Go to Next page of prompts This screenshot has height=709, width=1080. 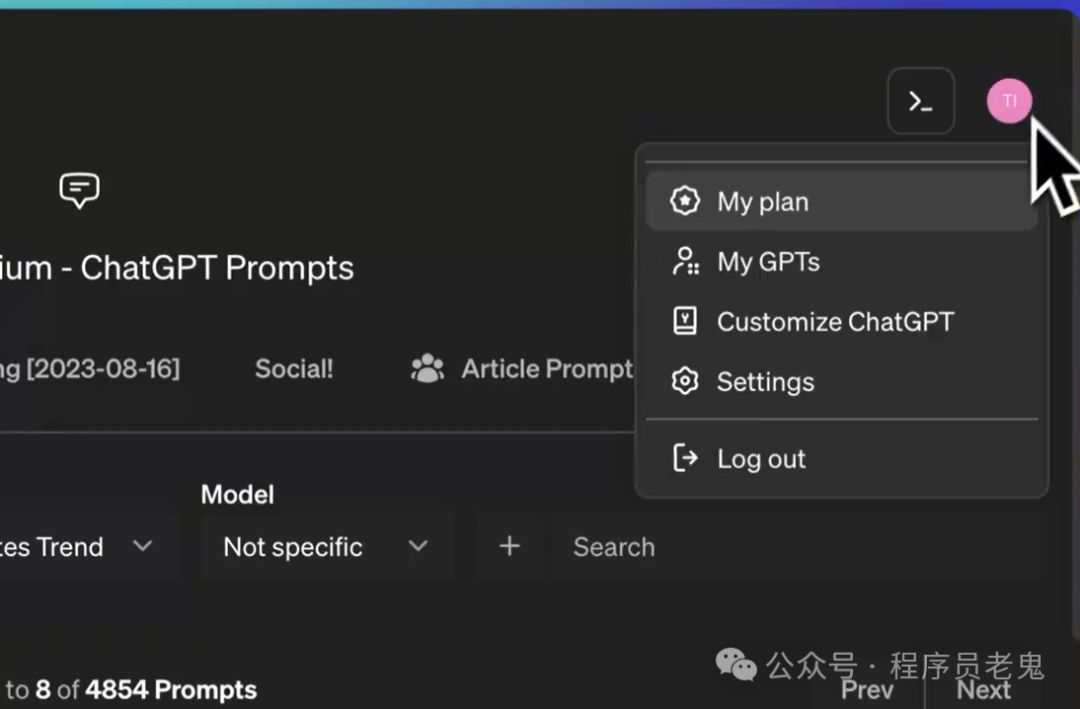(x=984, y=690)
